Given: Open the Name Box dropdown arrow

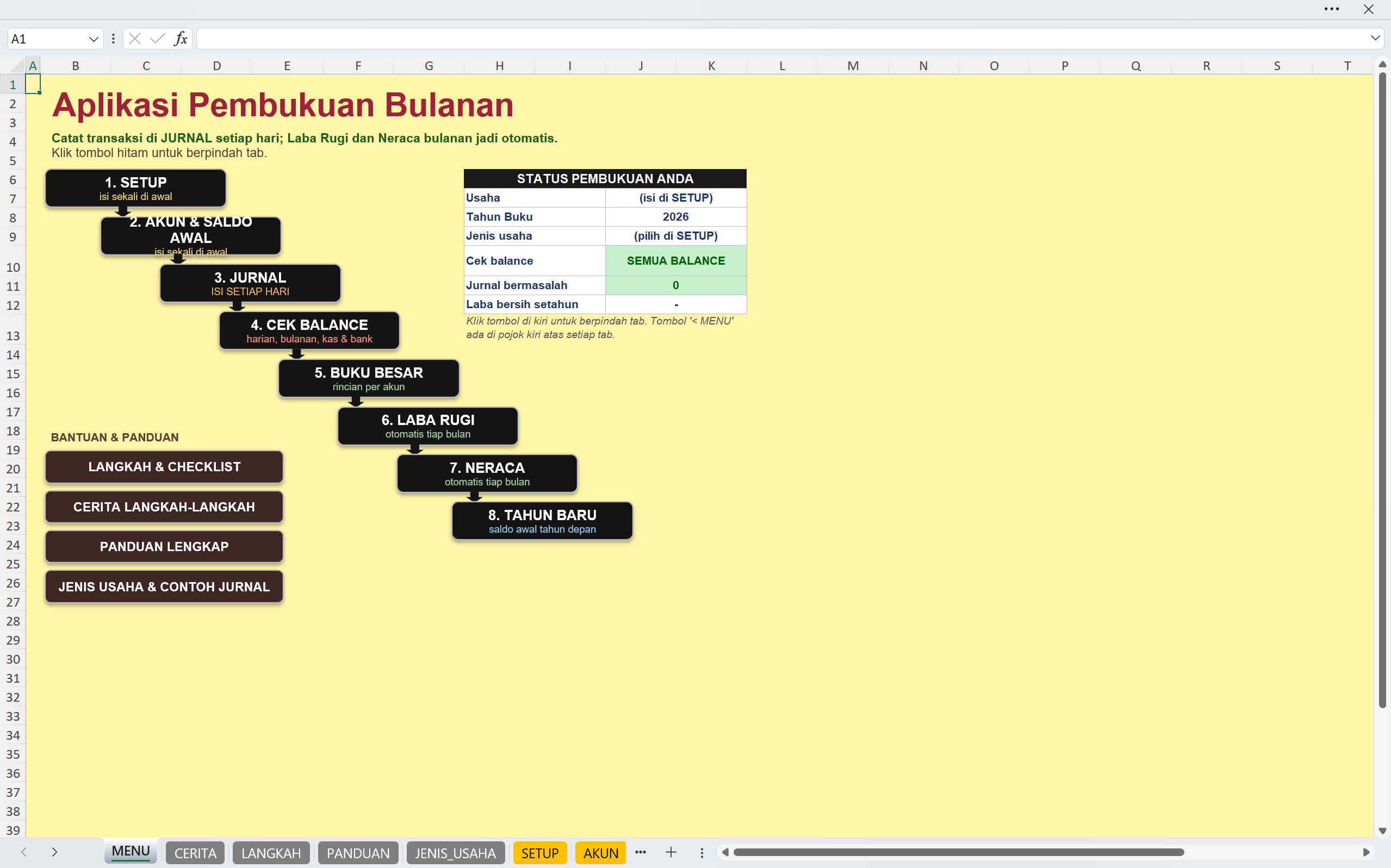Looking at the screenshot, I should [x=94, y=39].
